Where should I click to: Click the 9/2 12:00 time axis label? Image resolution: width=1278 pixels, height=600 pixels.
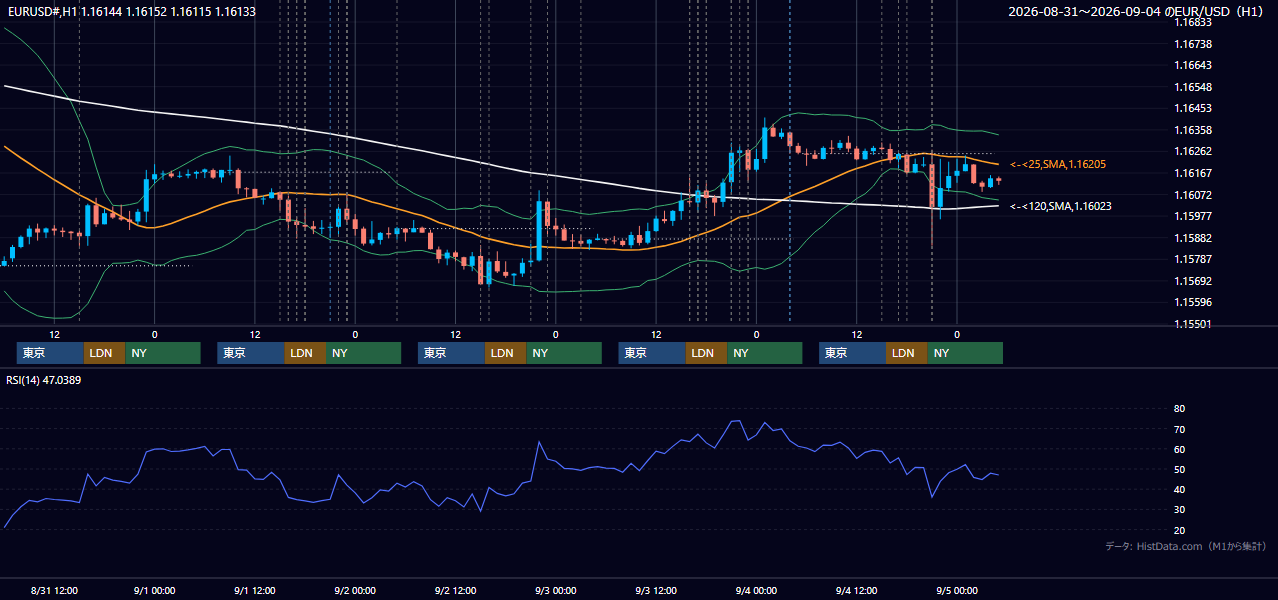click(456, 591)
